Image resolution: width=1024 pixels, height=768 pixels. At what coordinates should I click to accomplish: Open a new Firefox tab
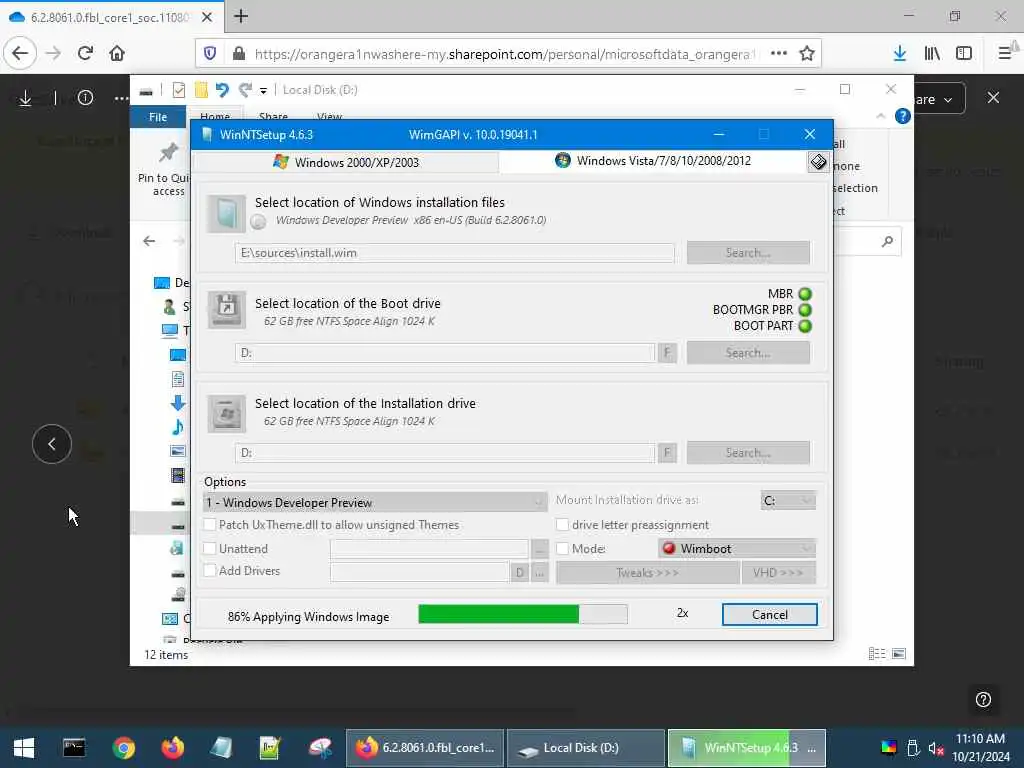coord(241,16)
